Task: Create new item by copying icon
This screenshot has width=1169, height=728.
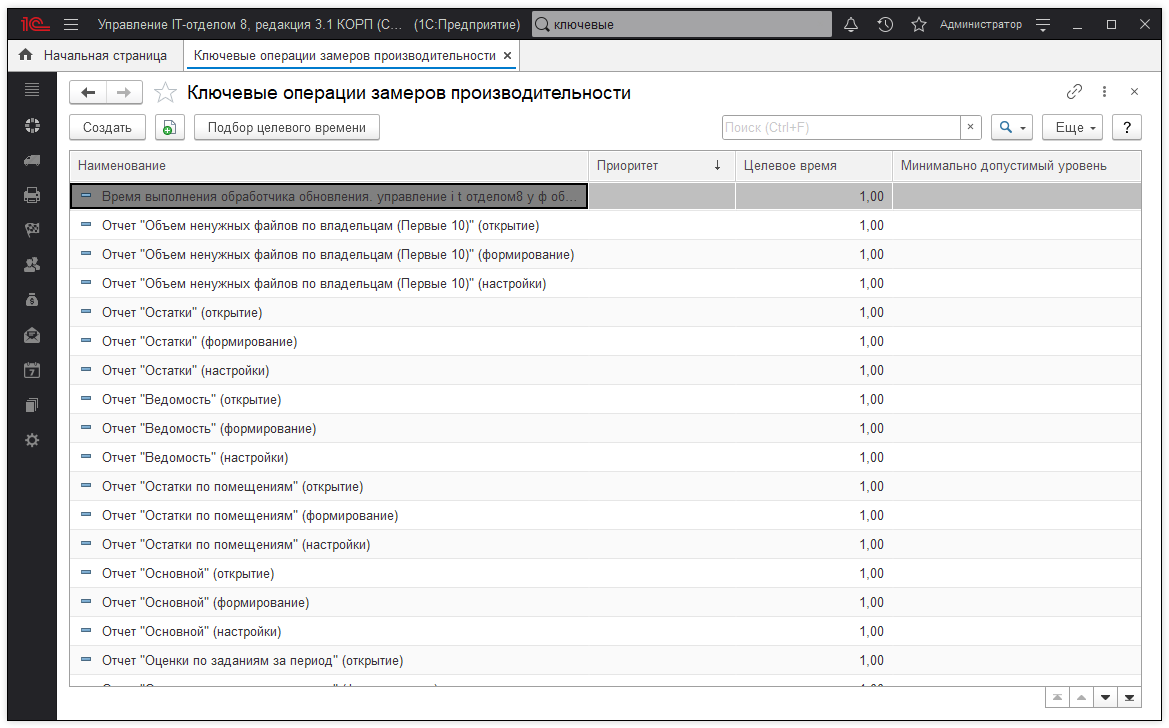Action: 170,128
